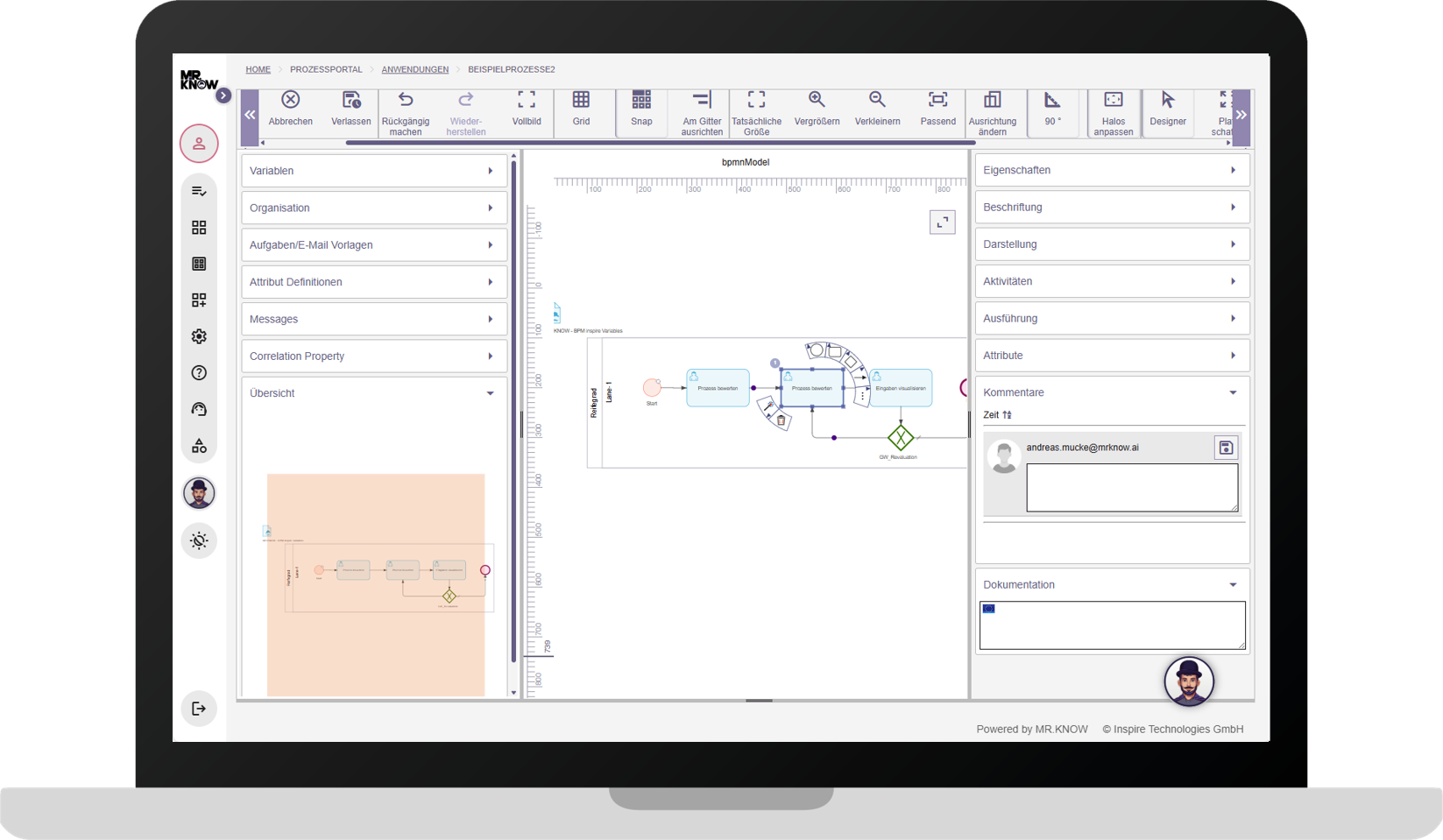Expand the Eigenschaften panel
Viewport: 1443px width, 840px height.
[x=1112, y=170]
